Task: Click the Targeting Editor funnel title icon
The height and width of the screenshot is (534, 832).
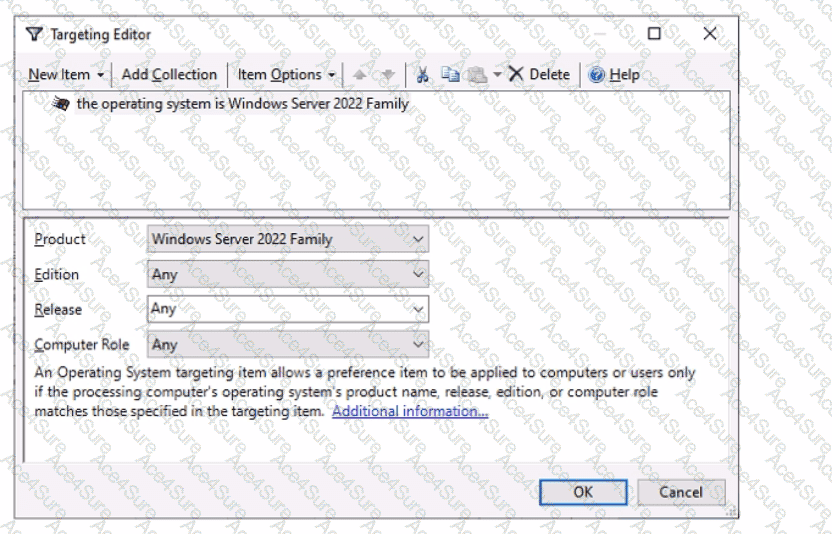Action: 35,34
